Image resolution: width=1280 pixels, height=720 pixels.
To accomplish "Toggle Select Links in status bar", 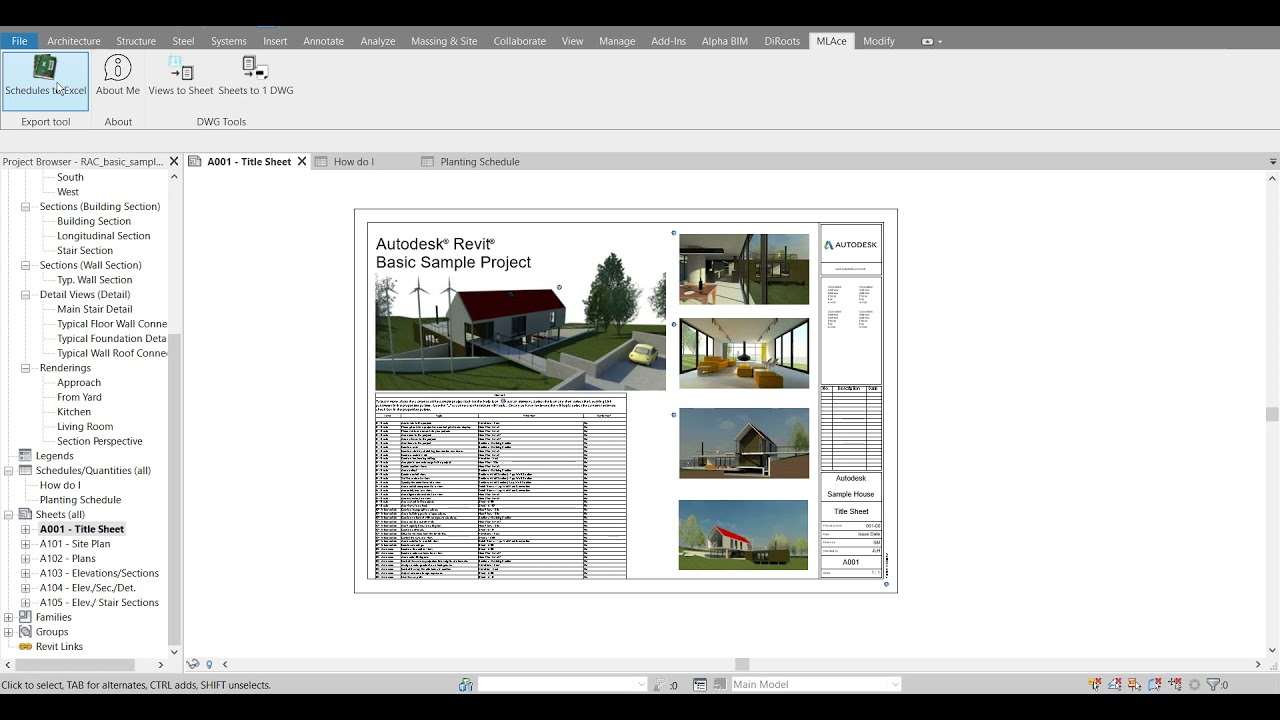I will (x=1095, y=685).
